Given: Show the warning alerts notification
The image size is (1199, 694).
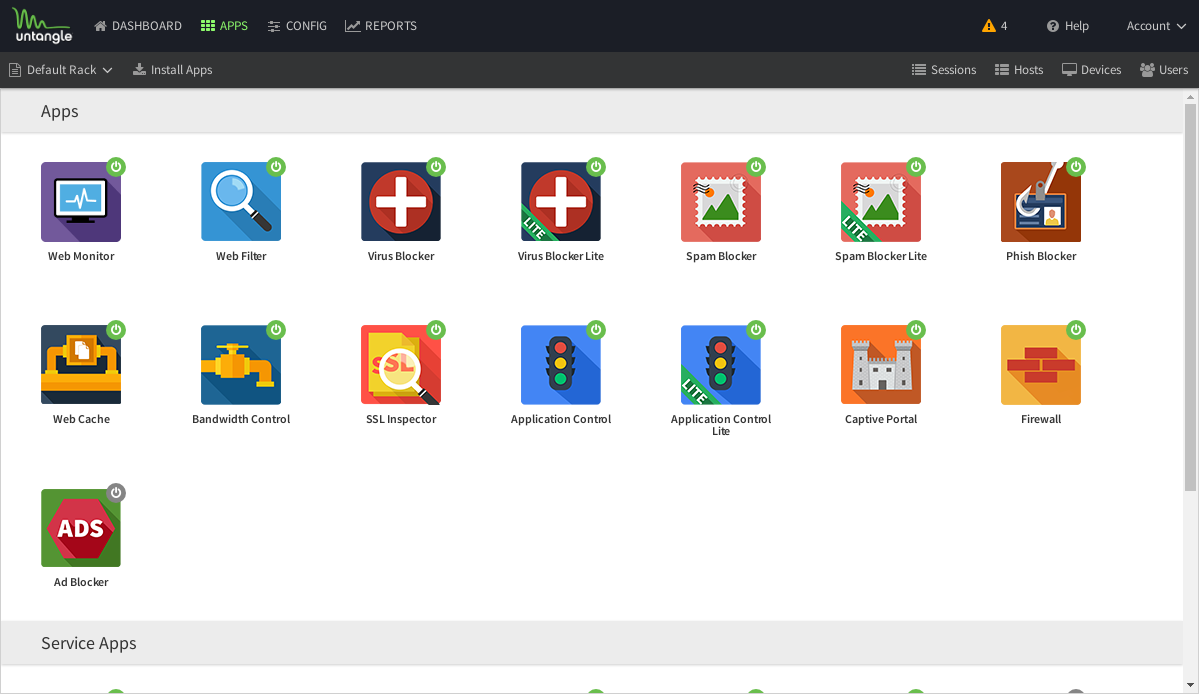Looking at the screenshot, I should click(995, 26).
